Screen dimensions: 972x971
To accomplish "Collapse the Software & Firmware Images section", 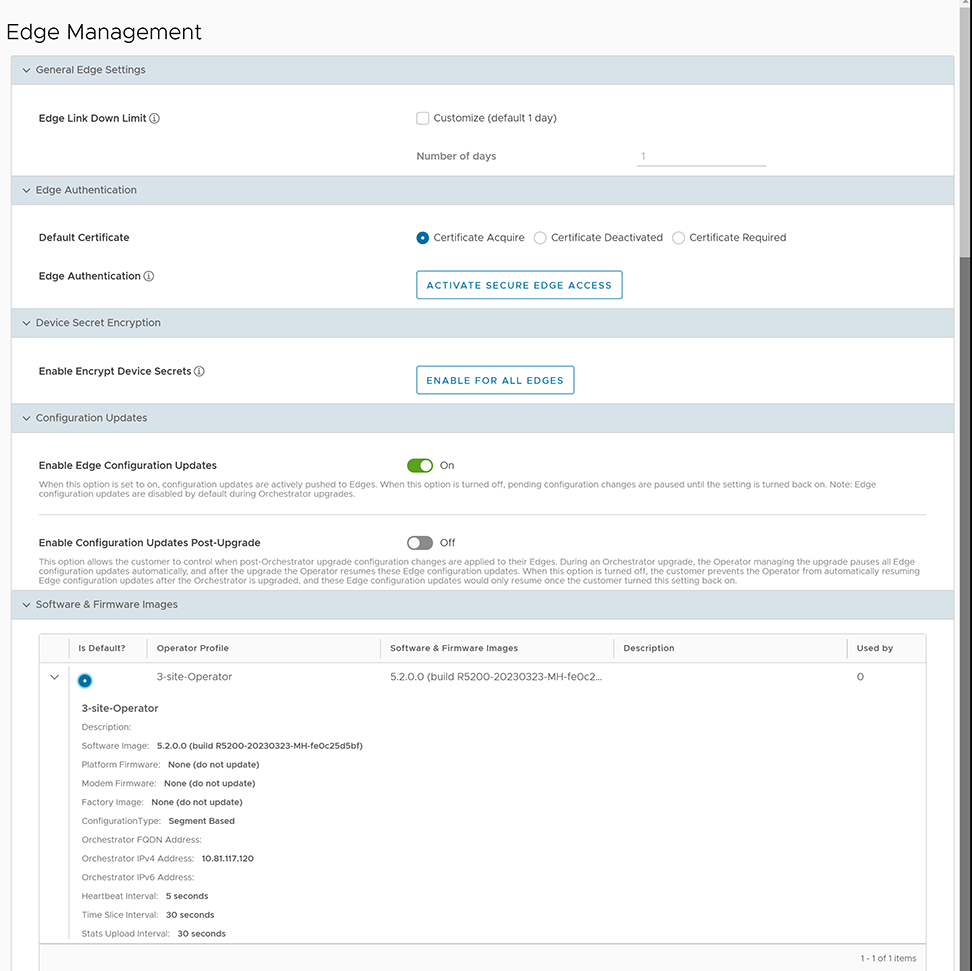I will (x=26, y=604).
